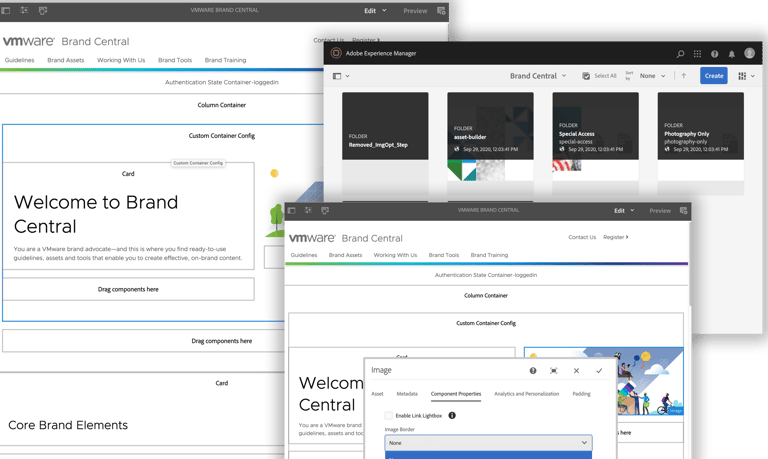The height and width of the screenshot is (459, 768).
Task: Open Brand Training menu in back-left page
Action: 225,60
